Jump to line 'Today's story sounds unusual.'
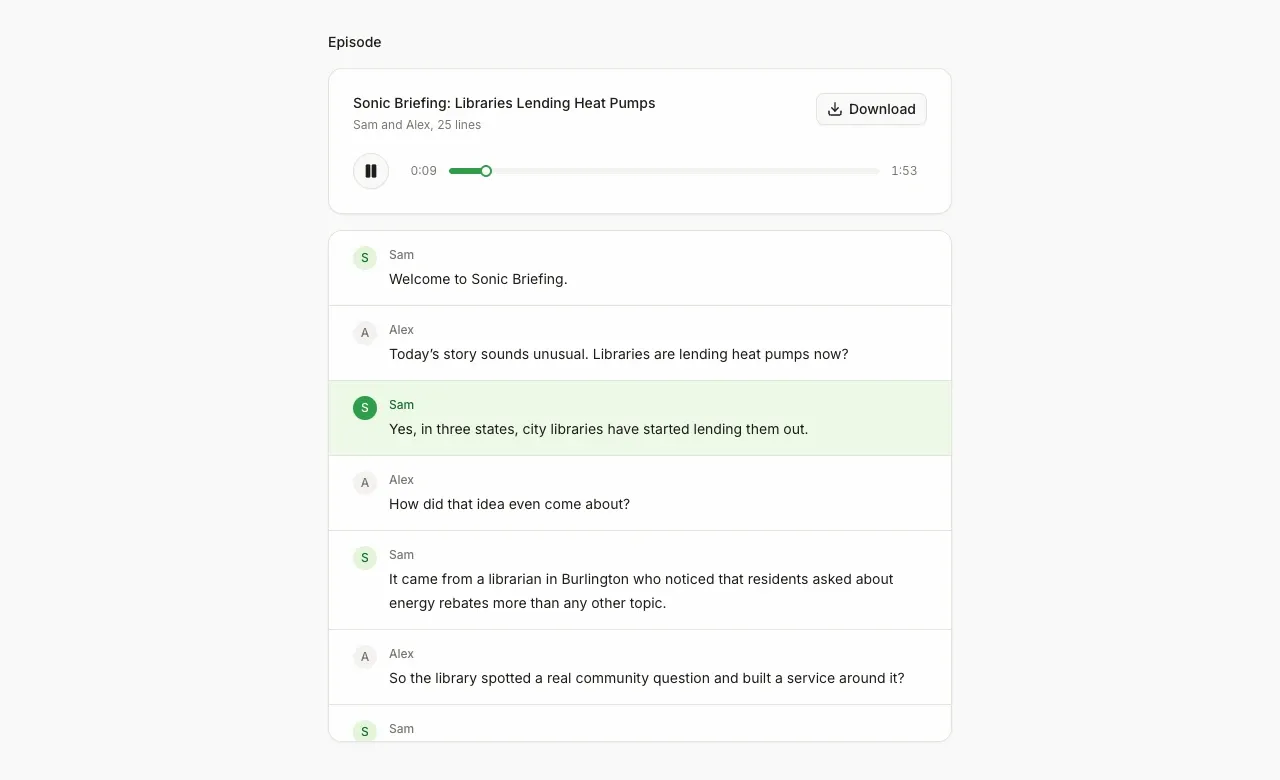 coord(640,343)
